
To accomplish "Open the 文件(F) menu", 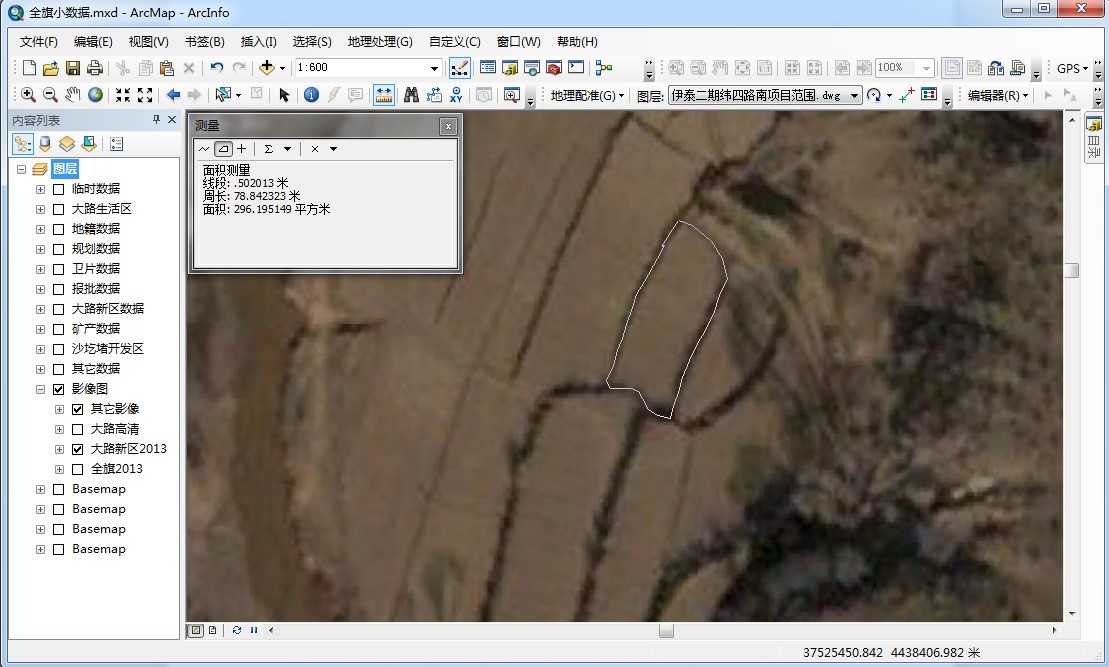I will (x=38, y=42).
